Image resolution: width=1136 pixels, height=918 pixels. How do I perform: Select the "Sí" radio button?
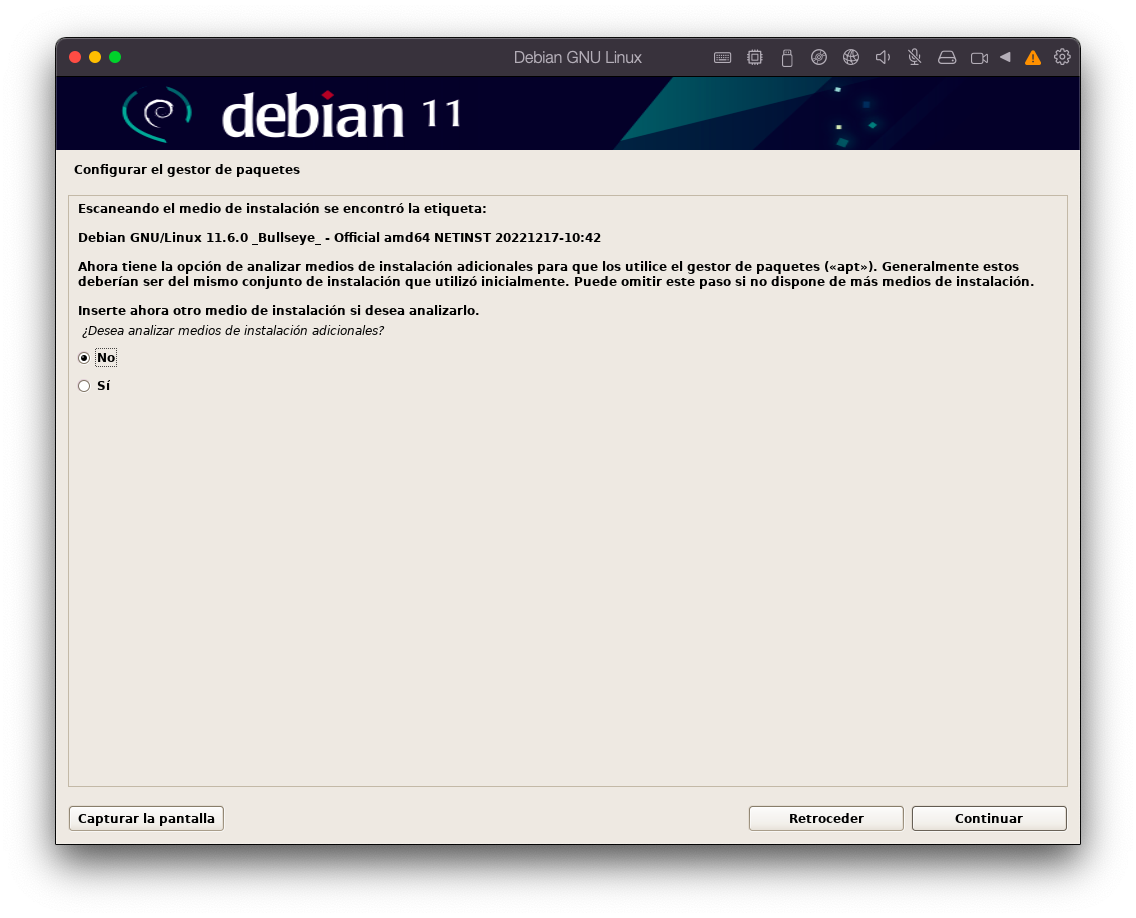coord(84,386)
